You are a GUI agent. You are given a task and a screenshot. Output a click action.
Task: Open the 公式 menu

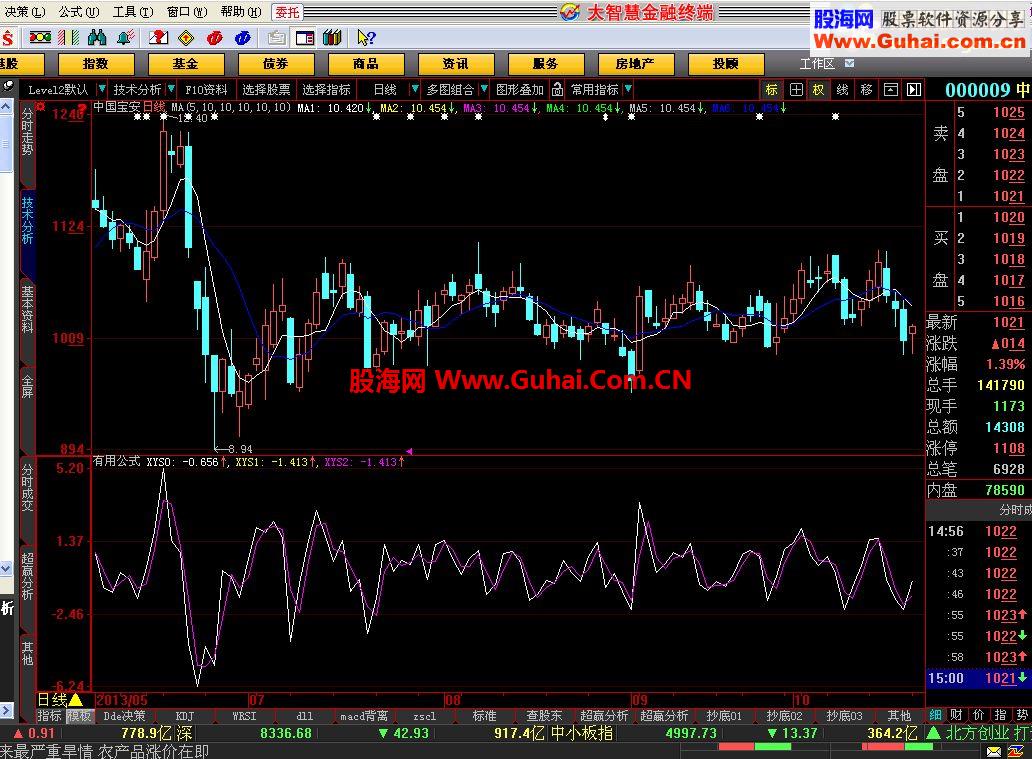point(78,12)
